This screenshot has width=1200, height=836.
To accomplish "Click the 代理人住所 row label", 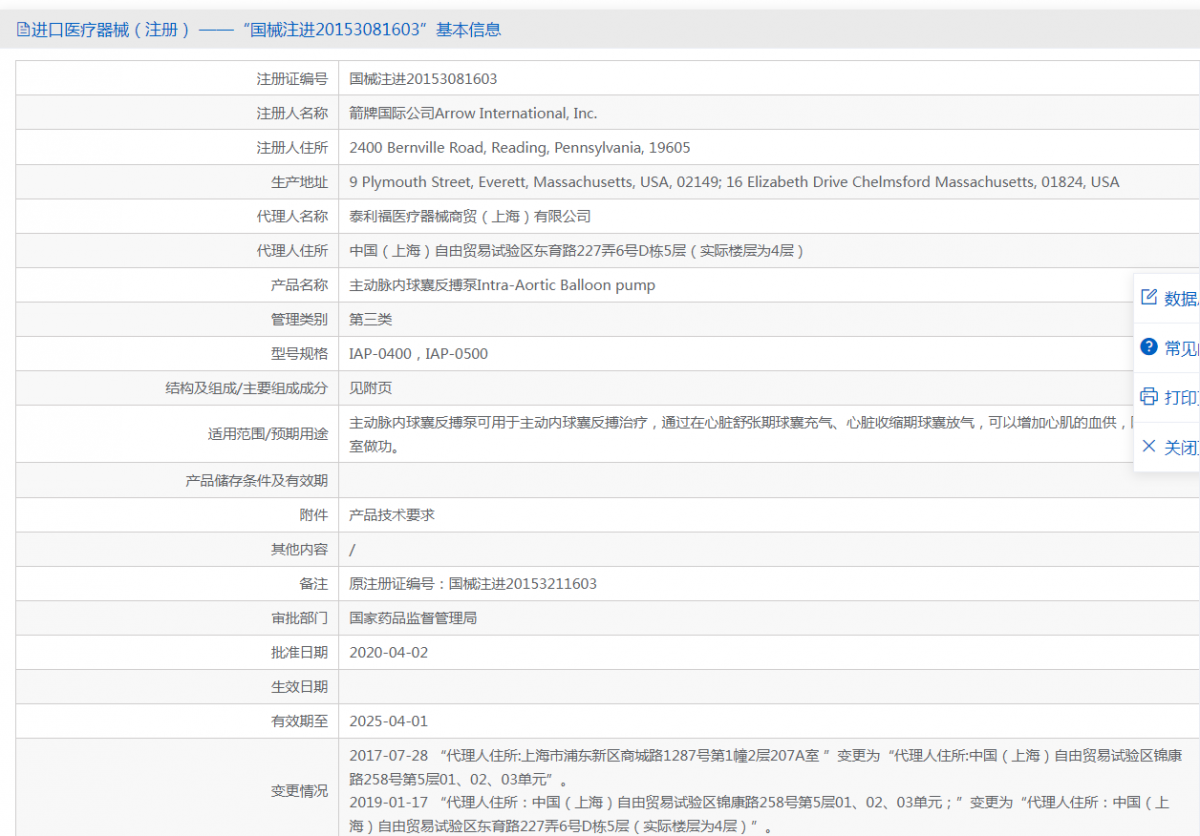I will [x=292, y=251].
